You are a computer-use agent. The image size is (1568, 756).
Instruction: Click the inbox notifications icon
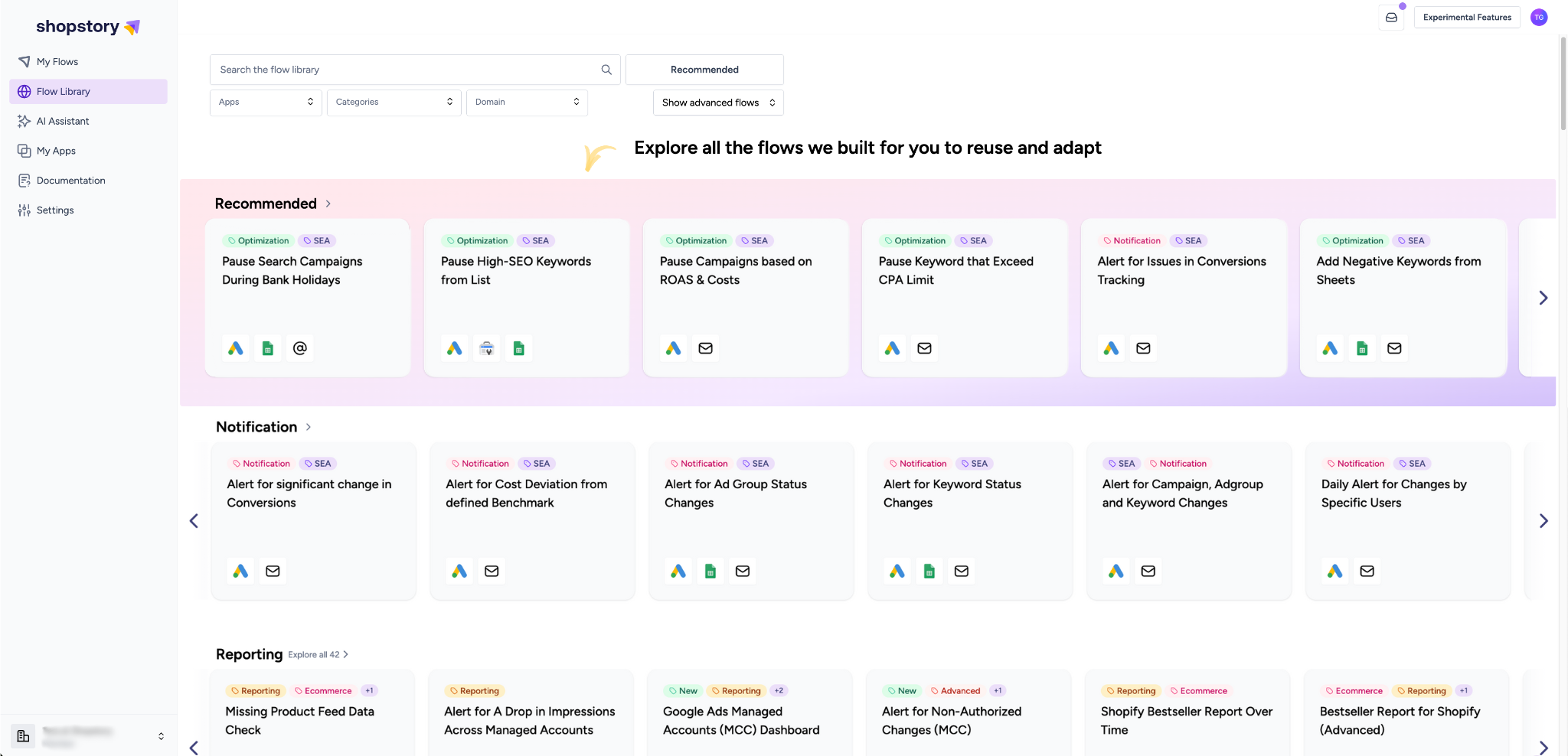tap(1391, 18)
